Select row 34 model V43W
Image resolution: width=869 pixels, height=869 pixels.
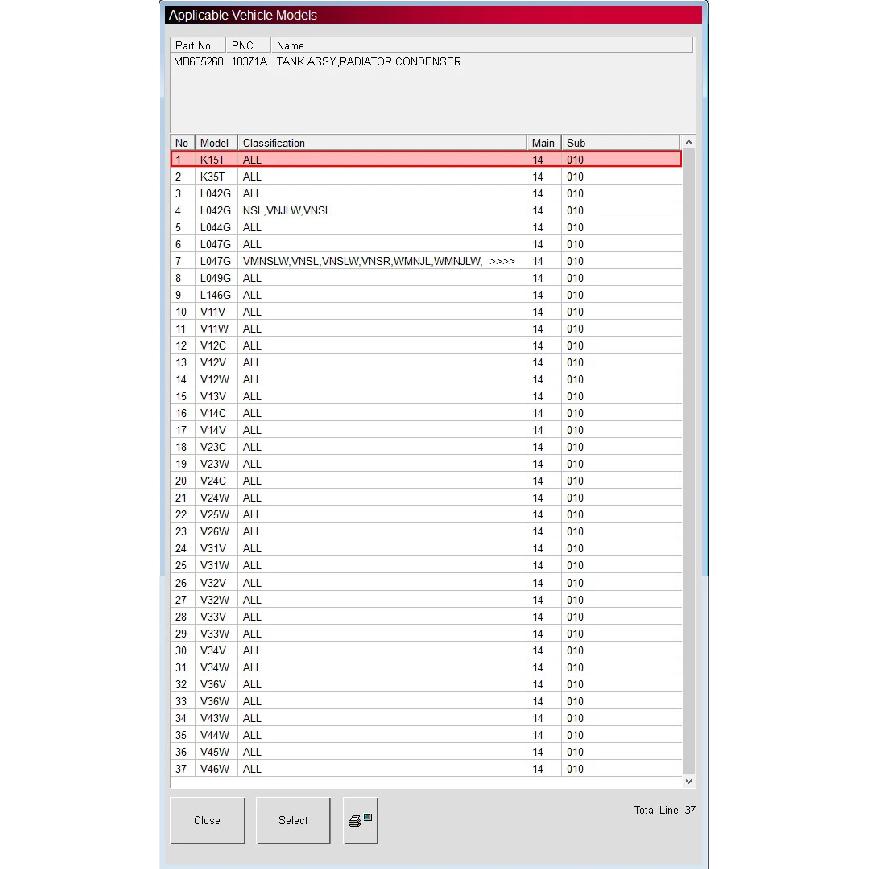[426, 718]
